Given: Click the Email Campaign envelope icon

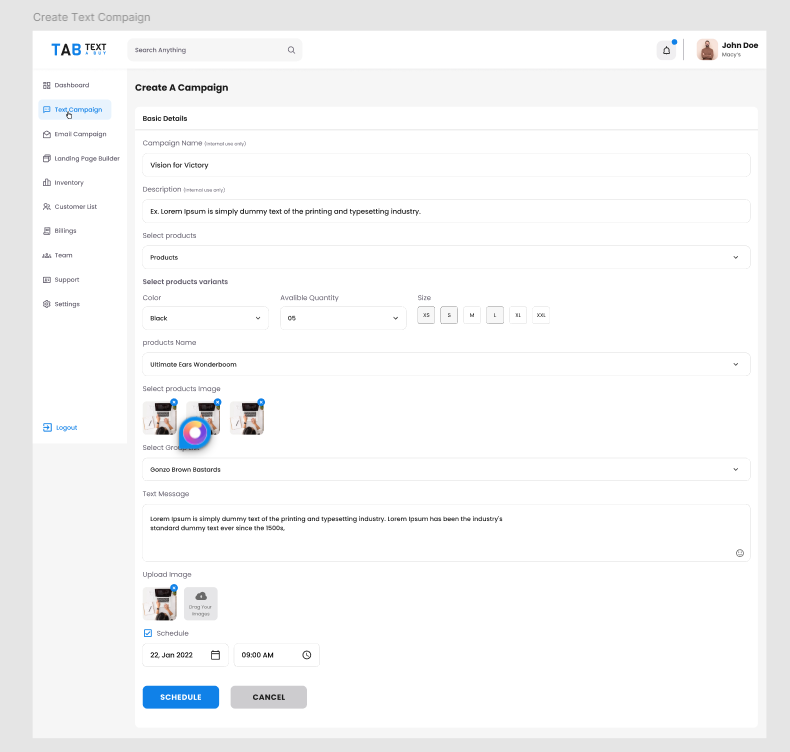Looking at the screenshot, I should tap(47, 134).
